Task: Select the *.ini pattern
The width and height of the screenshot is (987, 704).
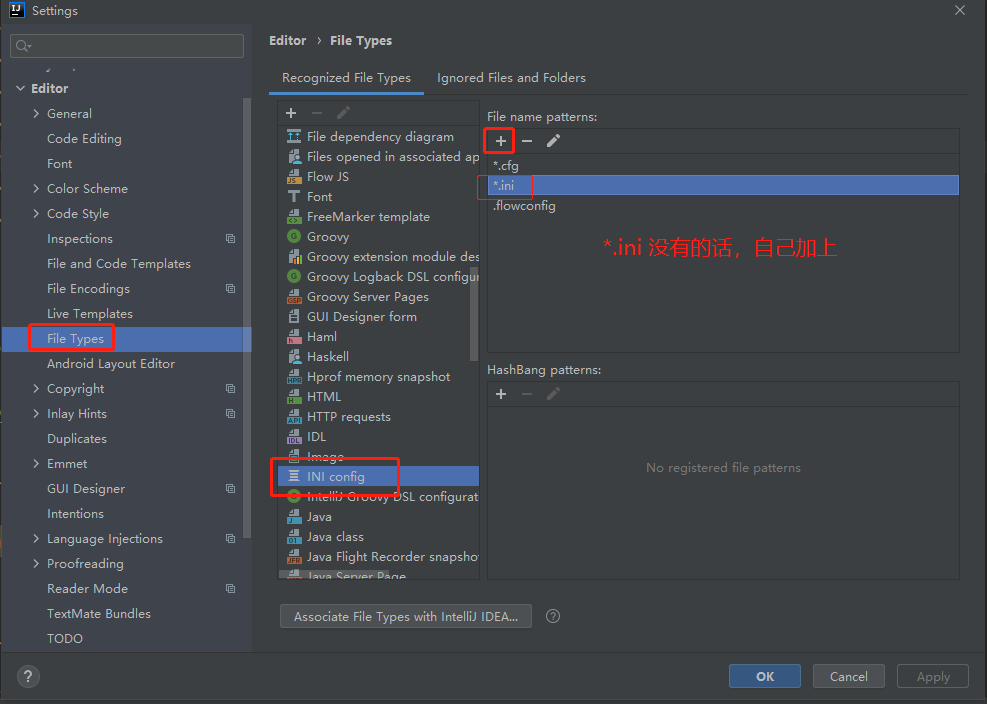Action: point(723,185)
